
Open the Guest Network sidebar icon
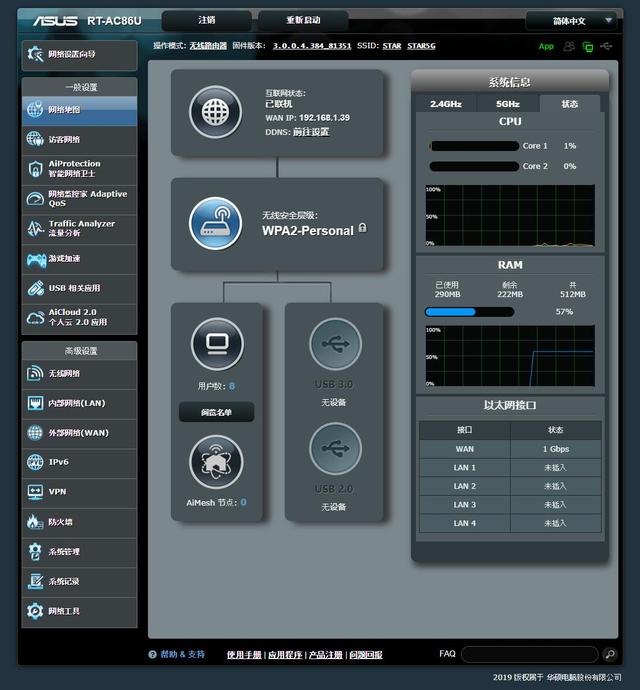(35, 139)
